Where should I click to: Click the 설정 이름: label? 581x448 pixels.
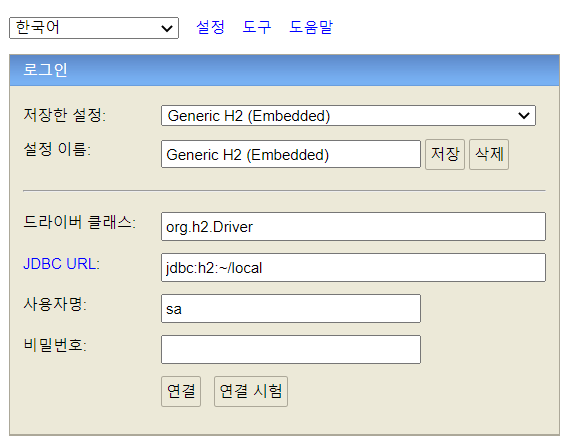tap(57, 149)
